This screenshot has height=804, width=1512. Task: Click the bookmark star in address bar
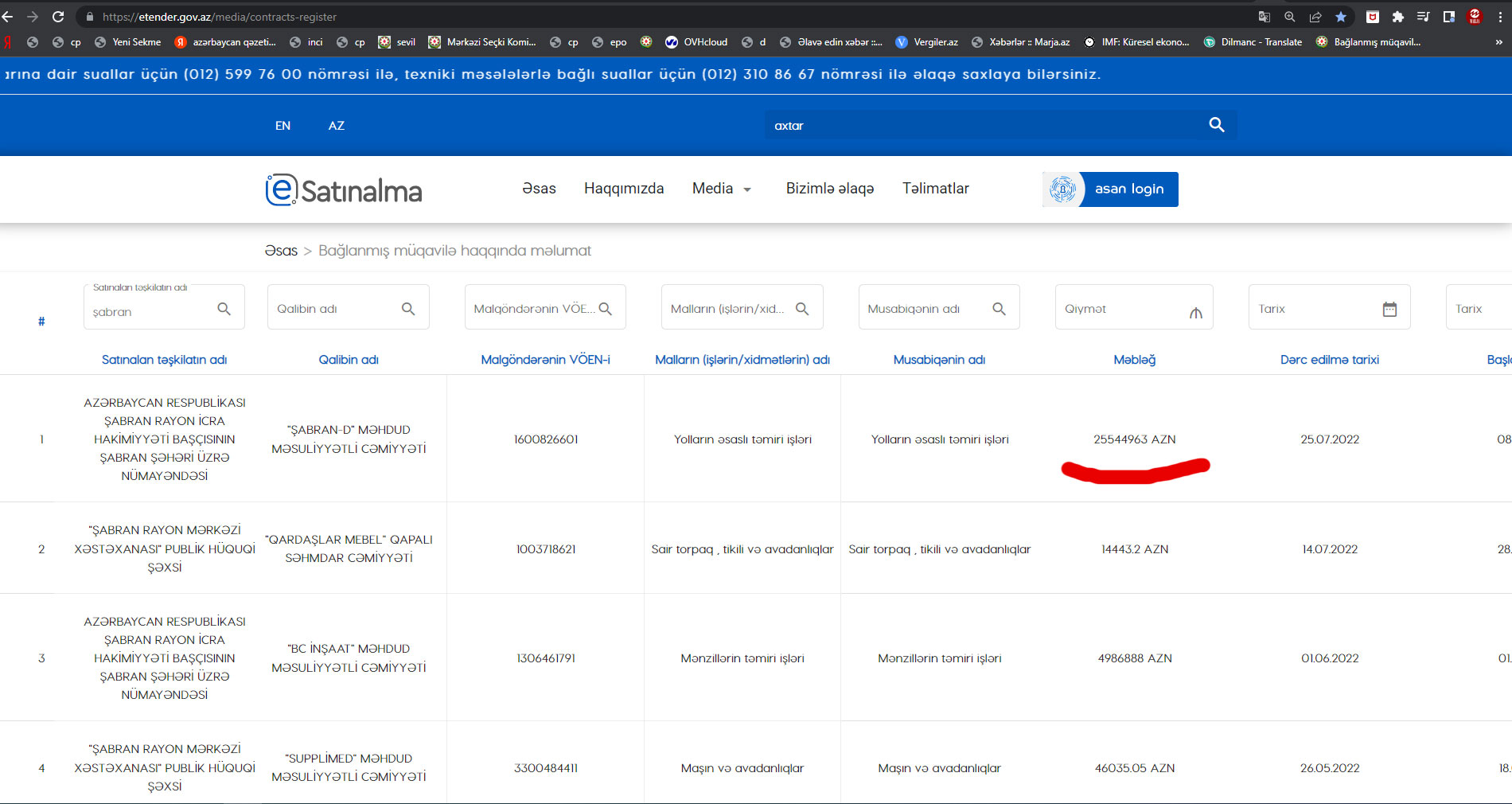pos(1341,17)
